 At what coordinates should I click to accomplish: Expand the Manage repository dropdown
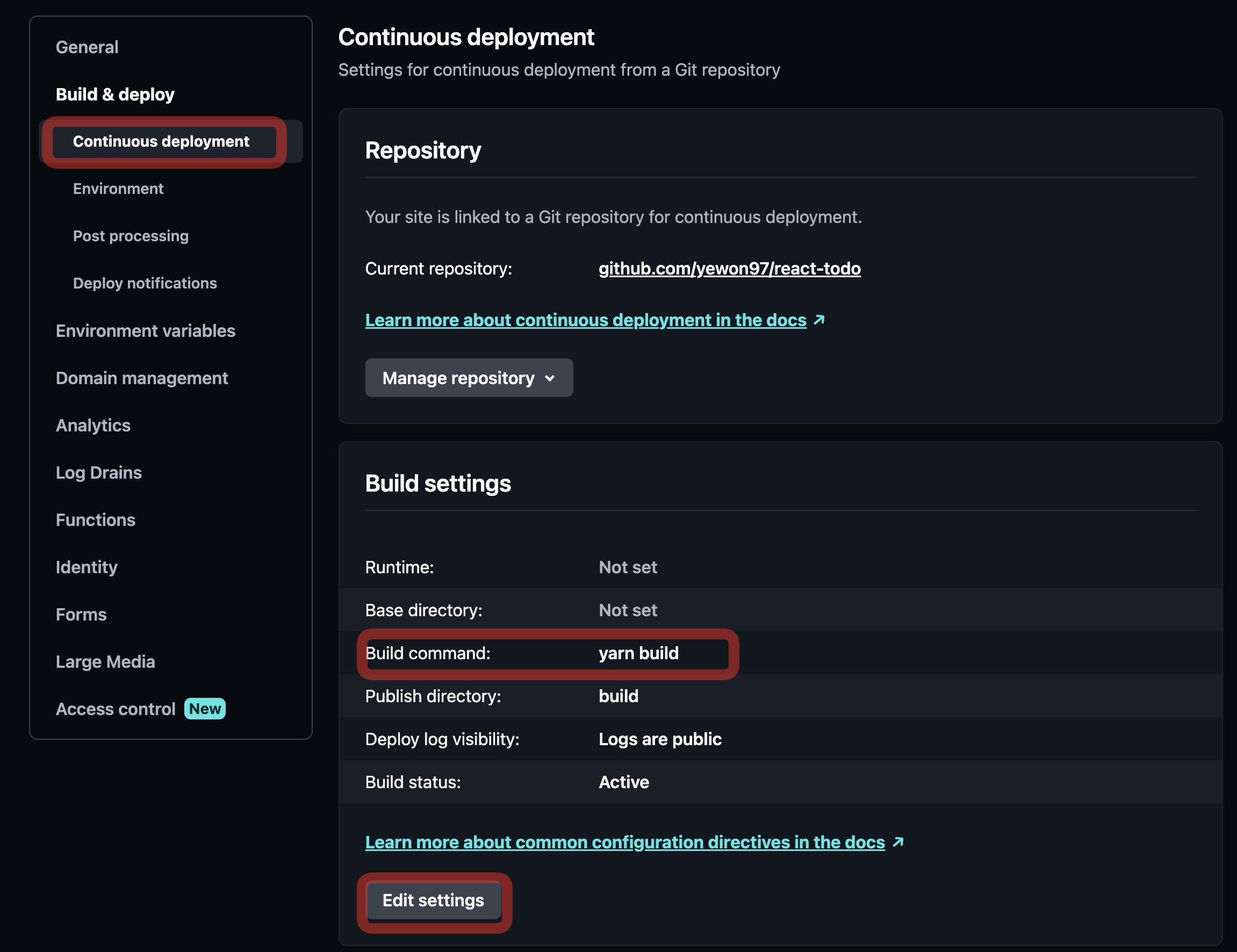point(469,378)
